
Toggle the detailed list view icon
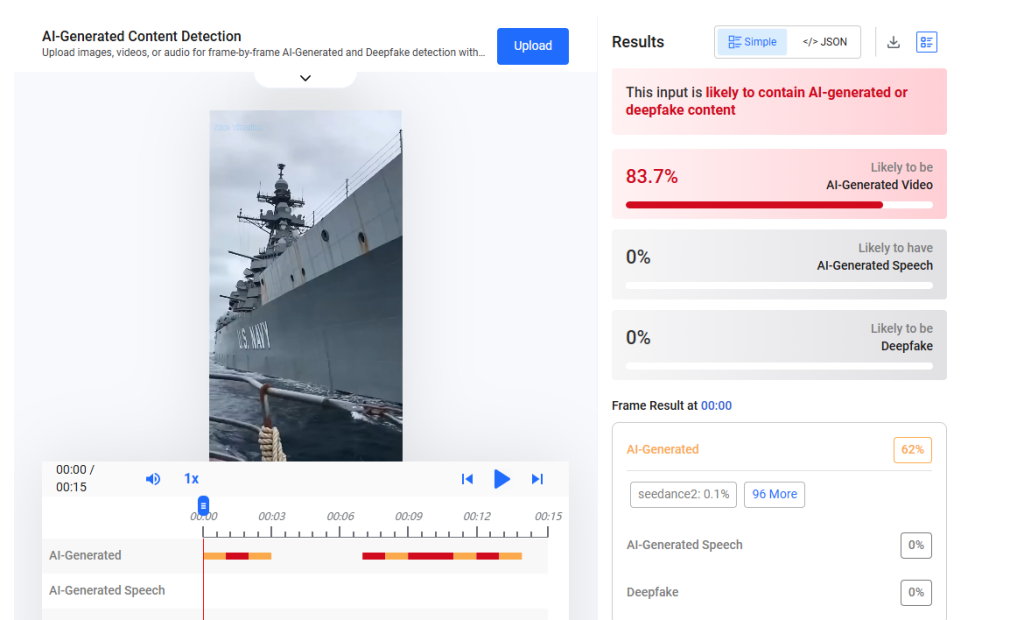click(x=926, y=42)
